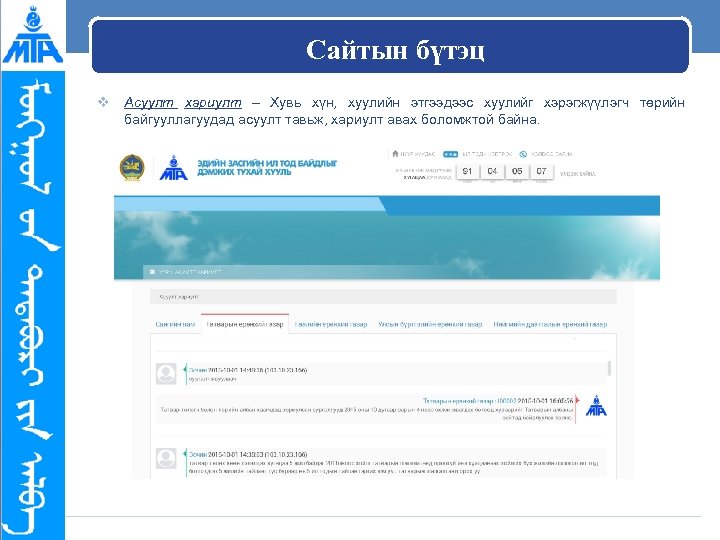Click the home icon in the top navigation
The image size is (720, 540).
pyautogui.click(x=395, y=153)
